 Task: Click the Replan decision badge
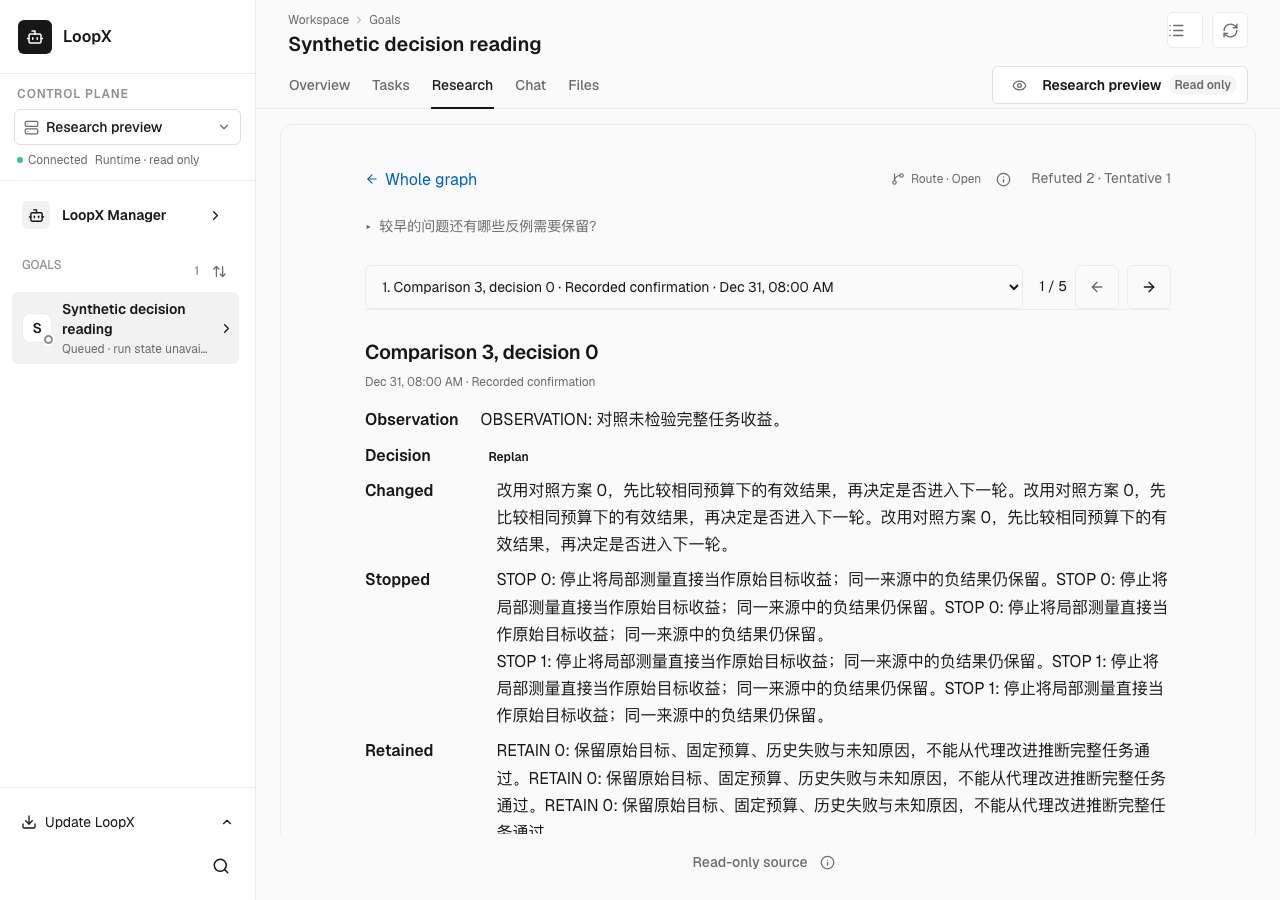point(508,456)
